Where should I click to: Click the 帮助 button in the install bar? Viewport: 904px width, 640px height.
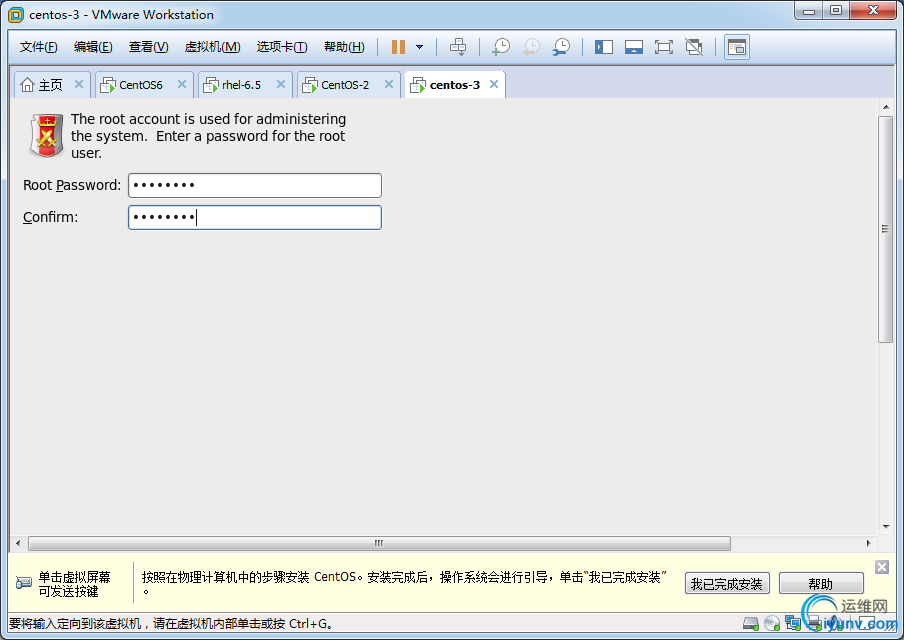coord(821,584)
